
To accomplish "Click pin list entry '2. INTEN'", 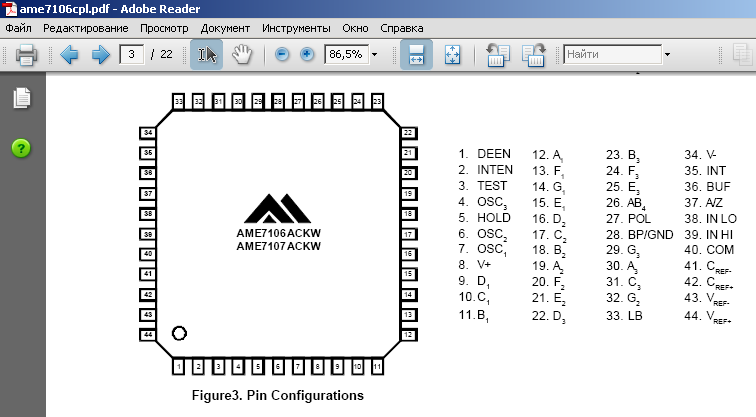I will 485,170.
